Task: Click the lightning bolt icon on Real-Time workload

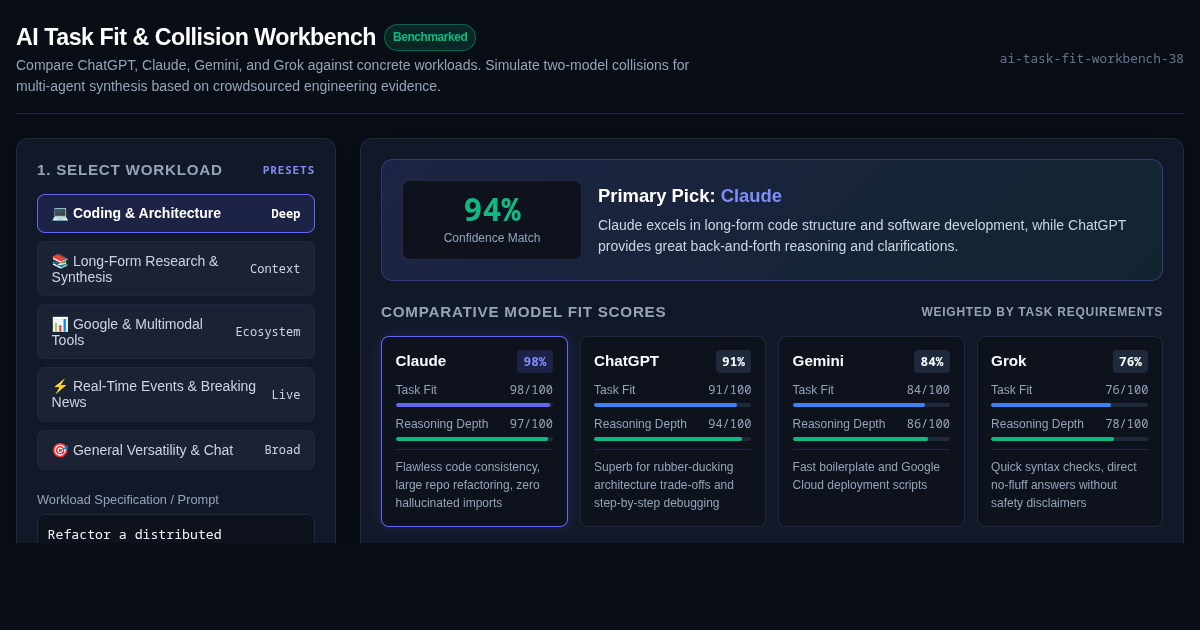Action: (x=60, y=386)
